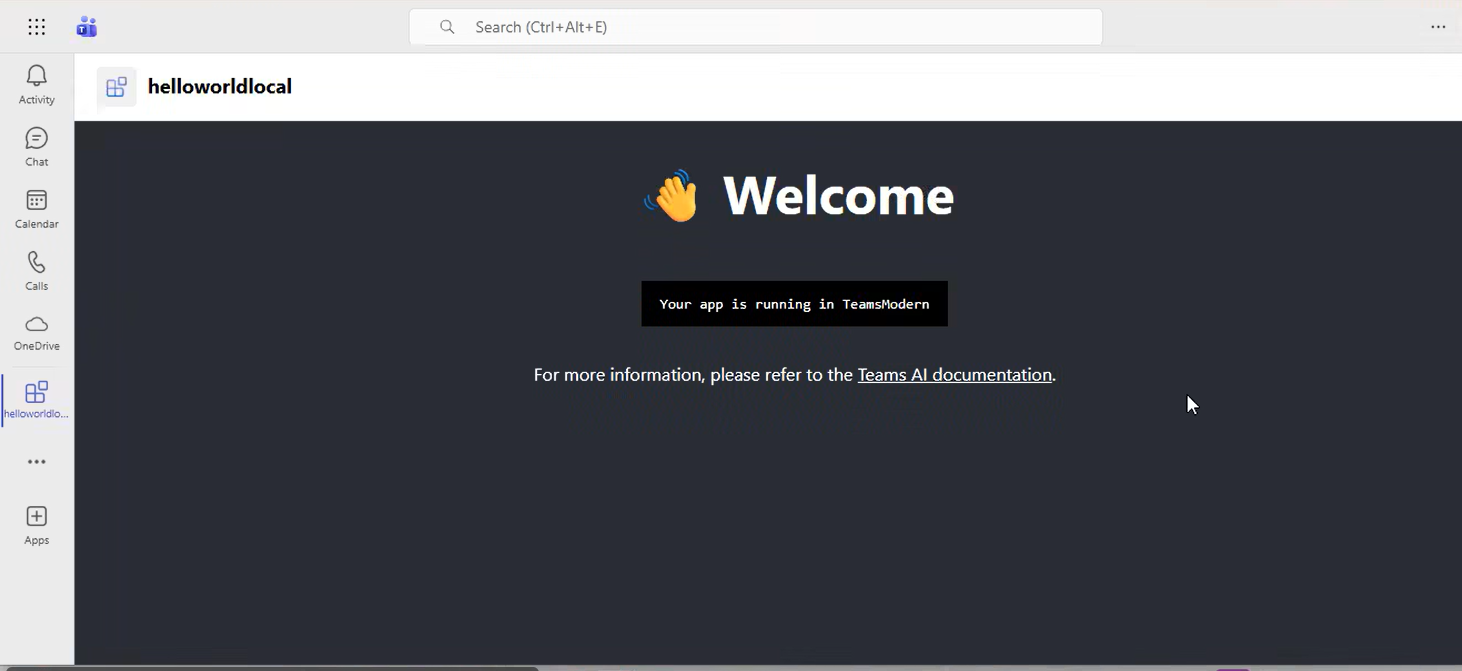Click the TeamsModern status banner
This screenshot has width=1462, height=671.
point(794,303)
